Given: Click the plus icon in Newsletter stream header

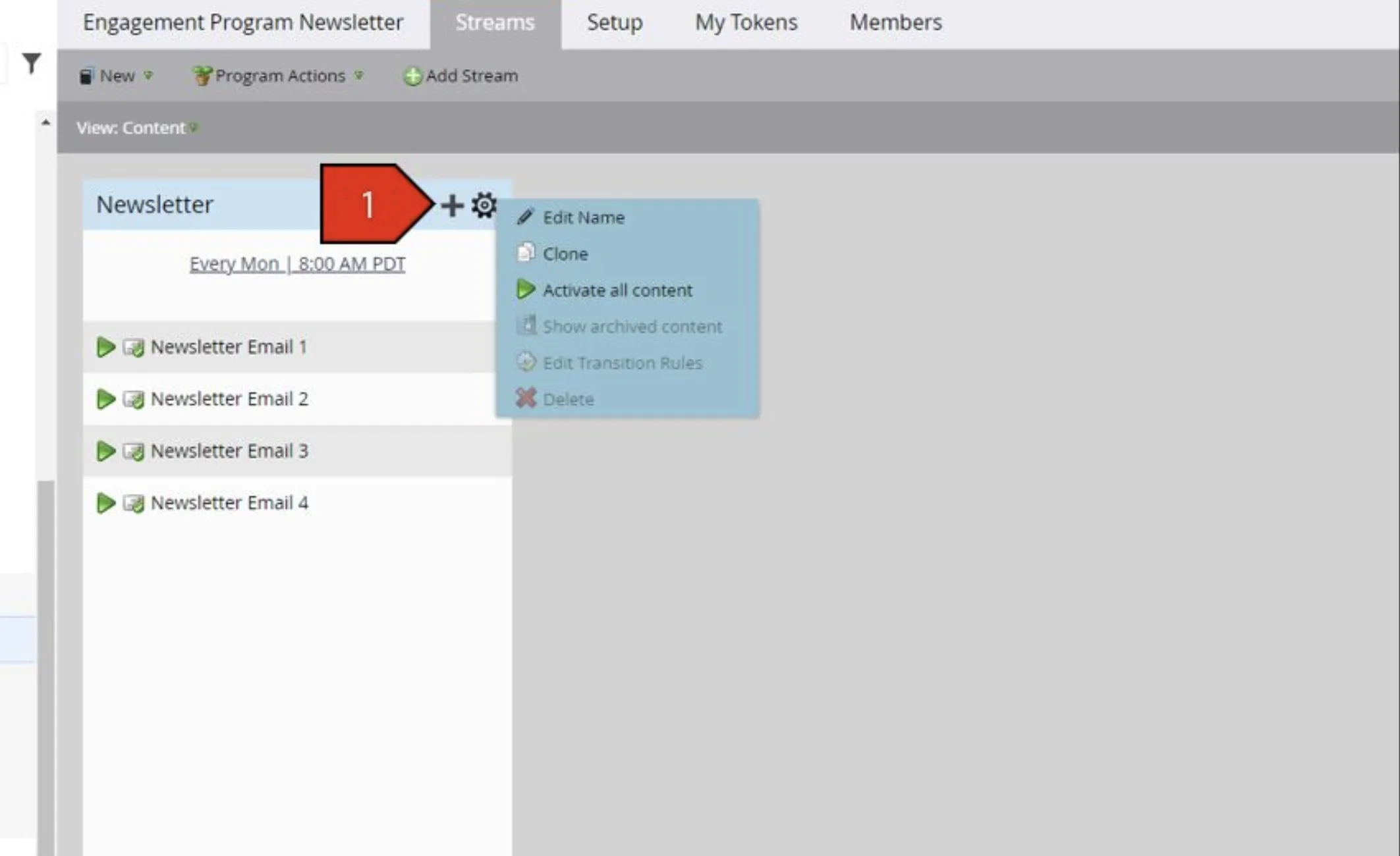Looking at the screenshot, I should pyautogui.click(x=452, y=205).
